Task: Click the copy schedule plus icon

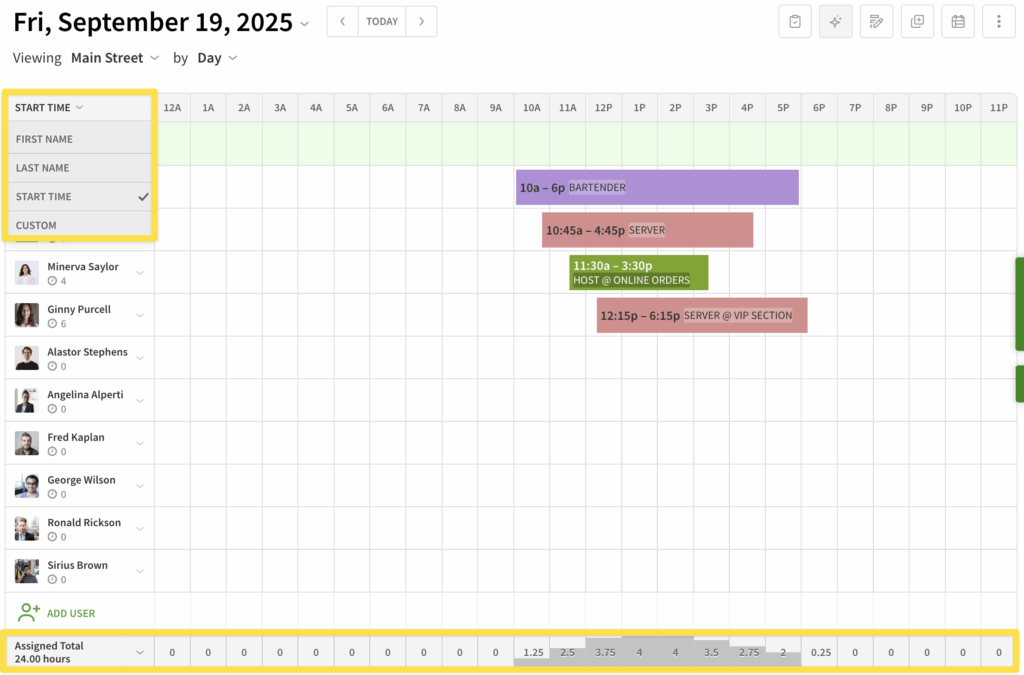Action: pyautogui.click(x=917, y=21)
